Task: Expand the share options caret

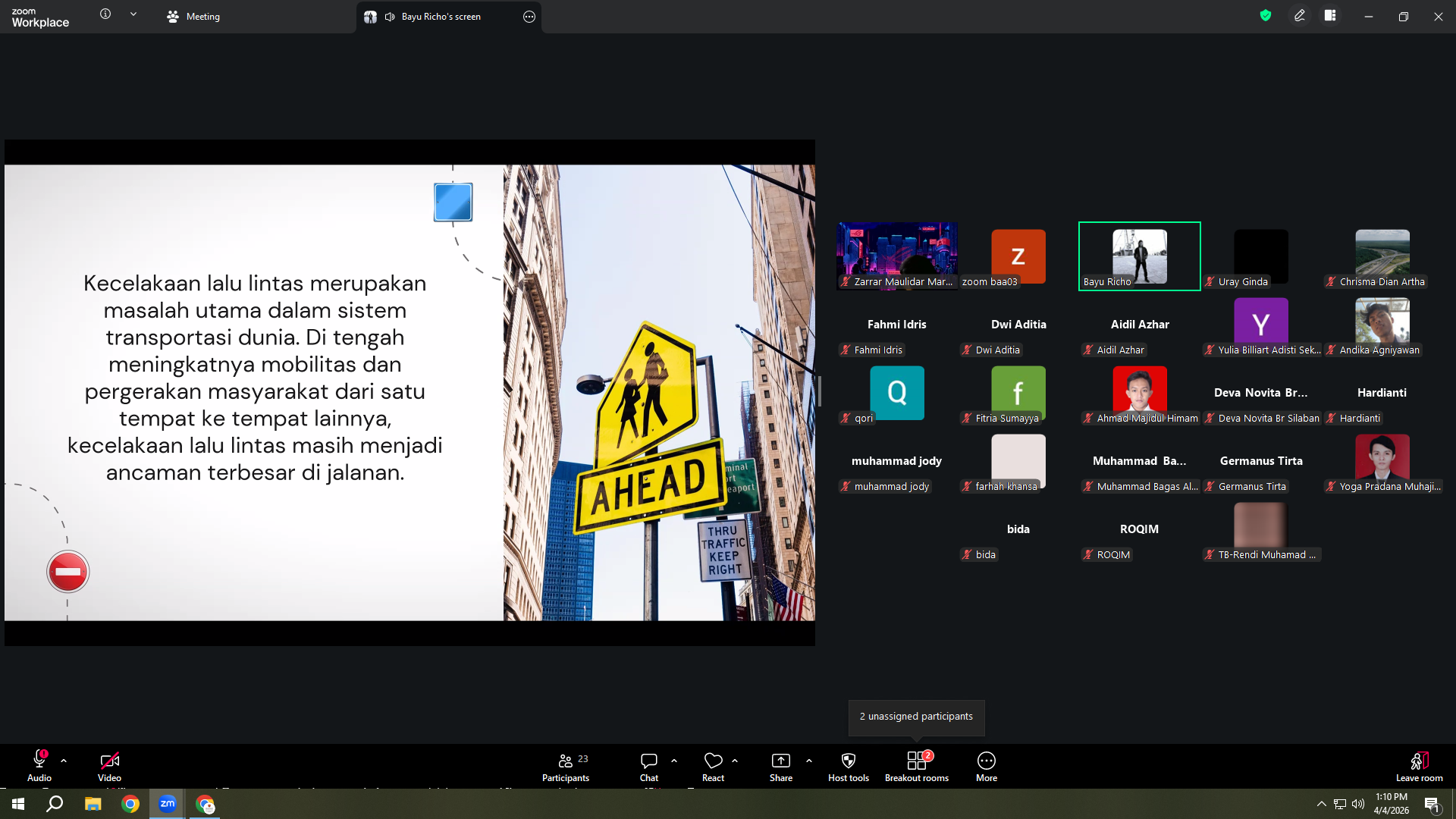Action: pyautogui.click(x=809, y=761)
